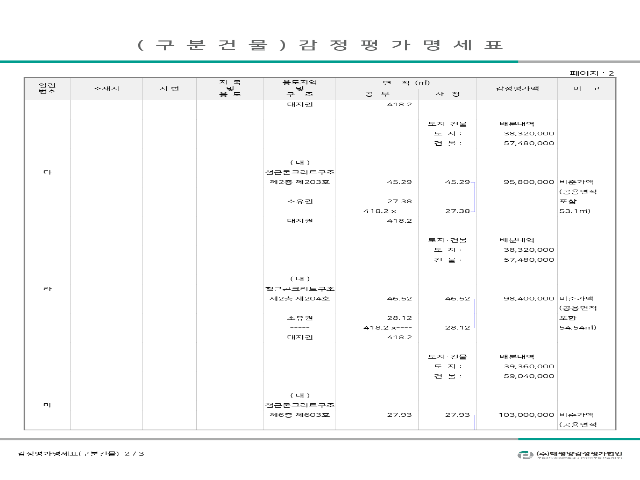Click the row symbol 다
The height and width of the screenshot is (480, 640).
pos(46,173)
